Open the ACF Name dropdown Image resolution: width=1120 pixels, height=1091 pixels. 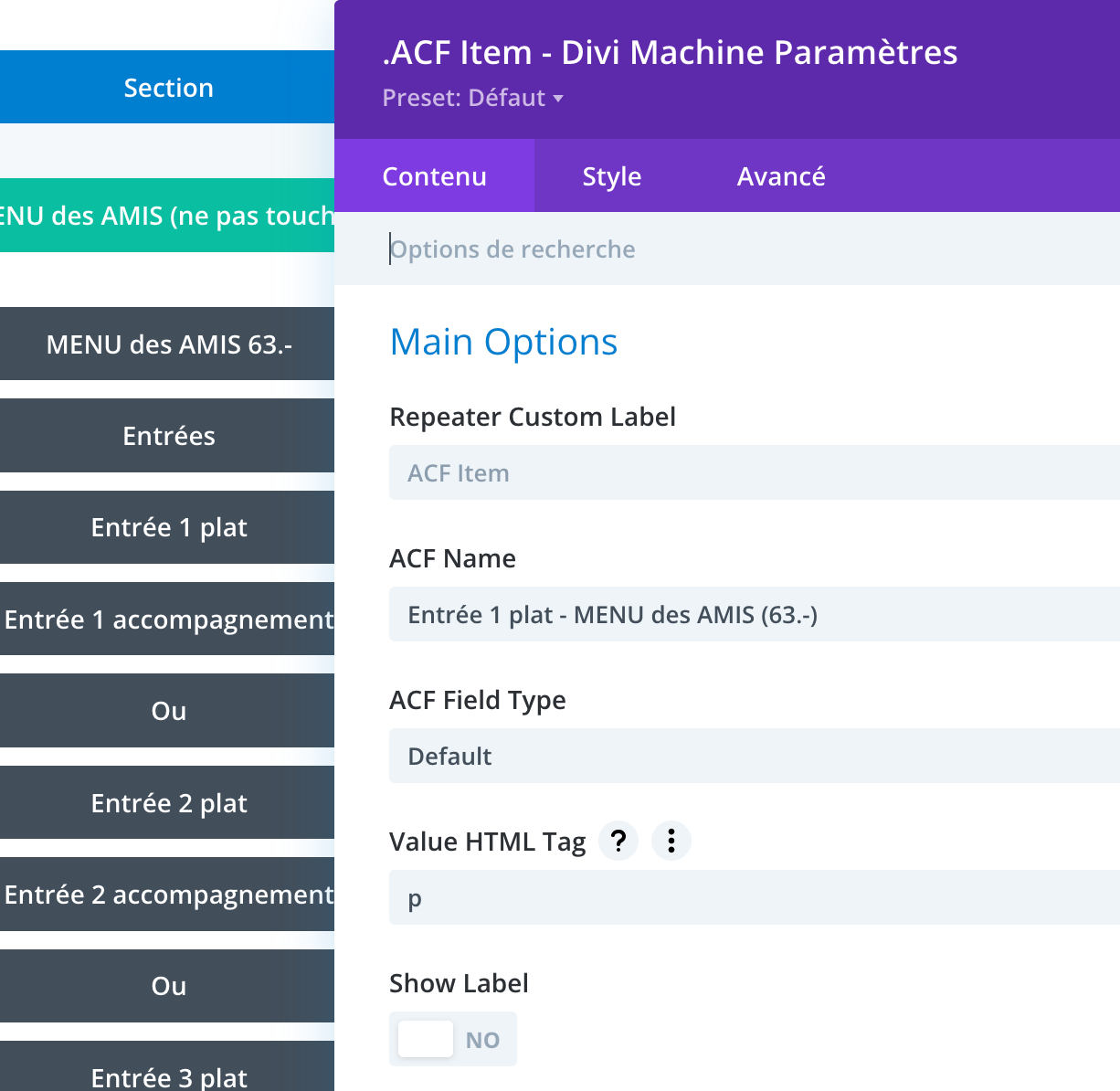pyautogui.click(x=754, y=614)
